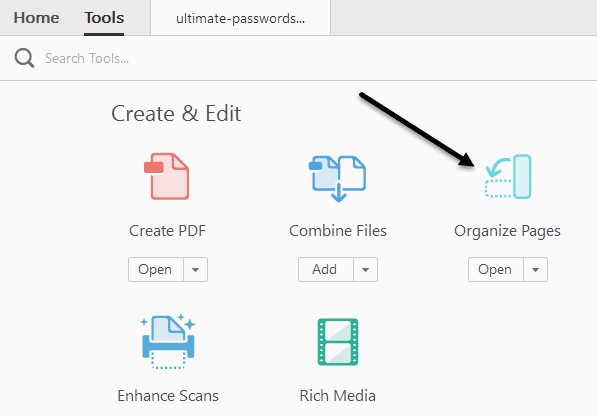Click Open button under Create PDF
Viewport: 597px width, 416px height.
(156, 269)
